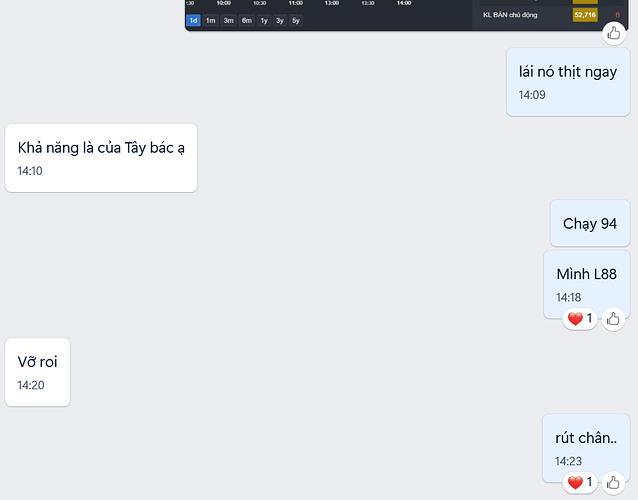Viewport: 638px width, 500px height.
Task: Switch chart to 3m range
Action: point(229,20)
